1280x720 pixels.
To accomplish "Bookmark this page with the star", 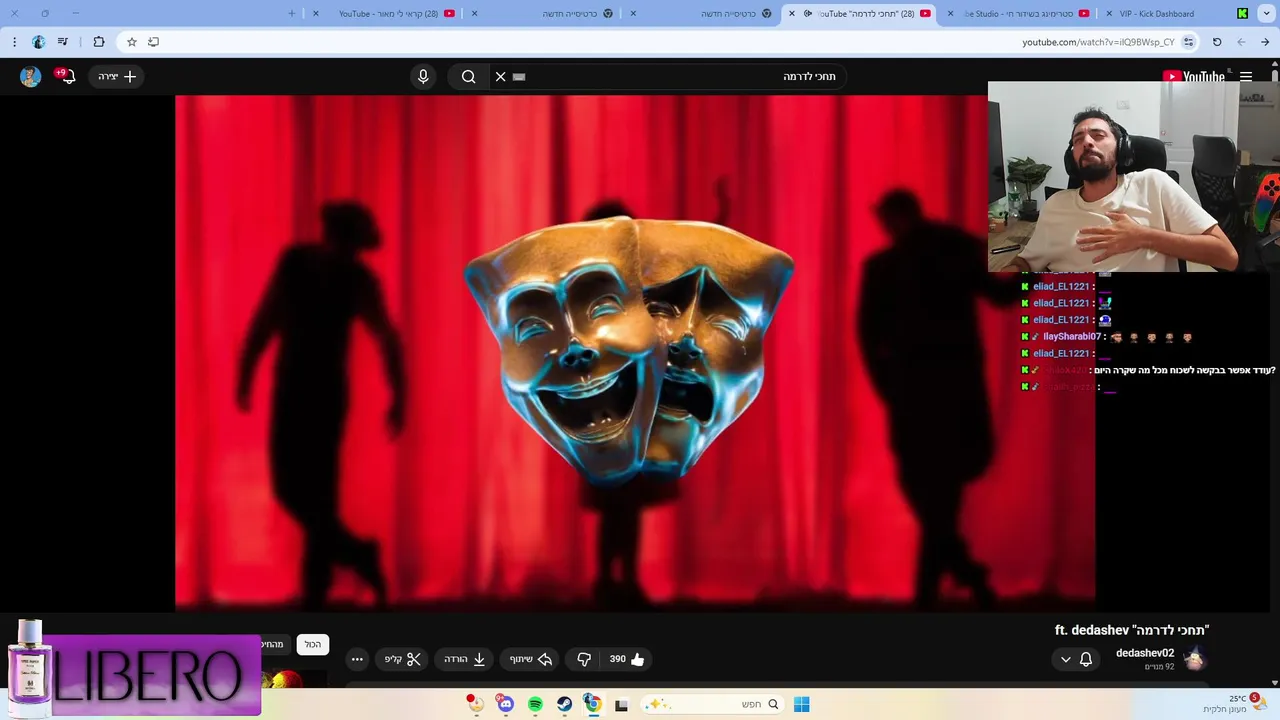I will point(131,42).
